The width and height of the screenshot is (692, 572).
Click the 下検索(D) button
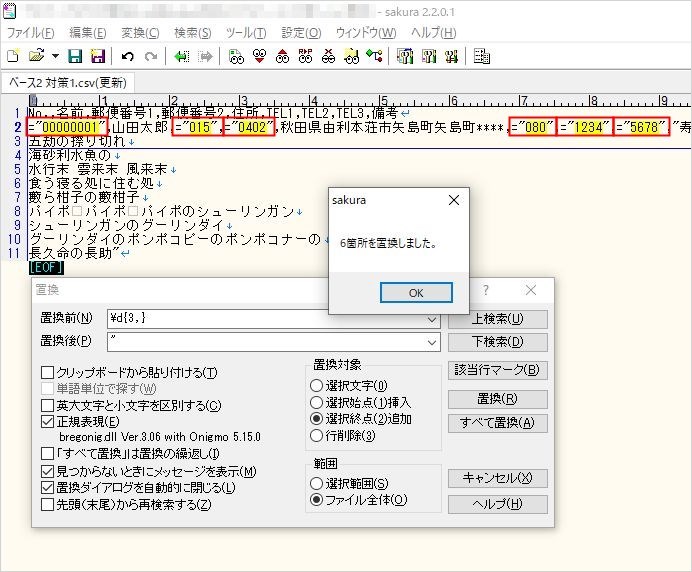(x=498, y=342)
